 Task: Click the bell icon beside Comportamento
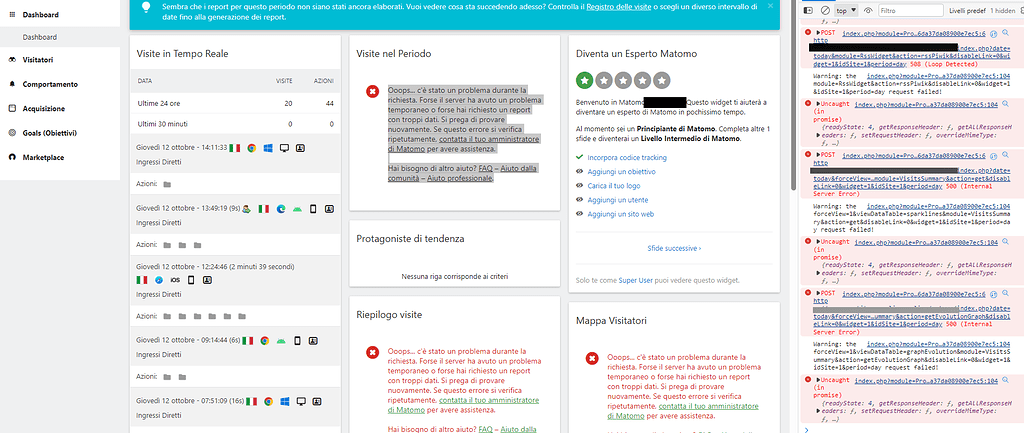12,84
